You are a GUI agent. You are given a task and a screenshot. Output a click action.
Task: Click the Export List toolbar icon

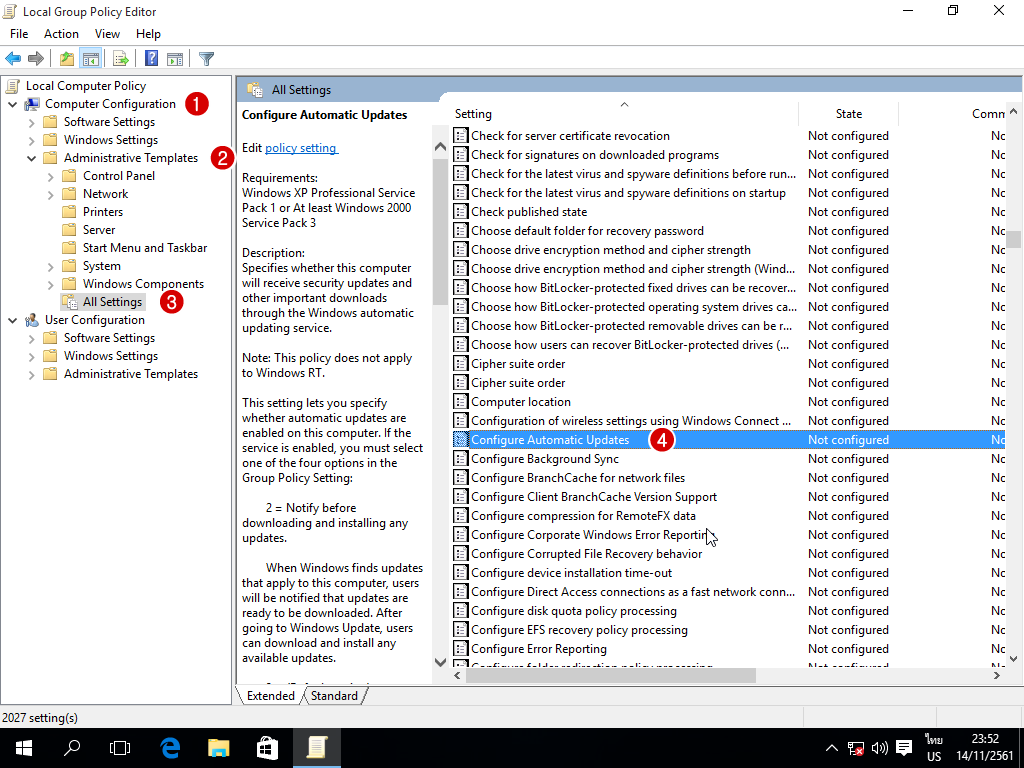[121, 59]
